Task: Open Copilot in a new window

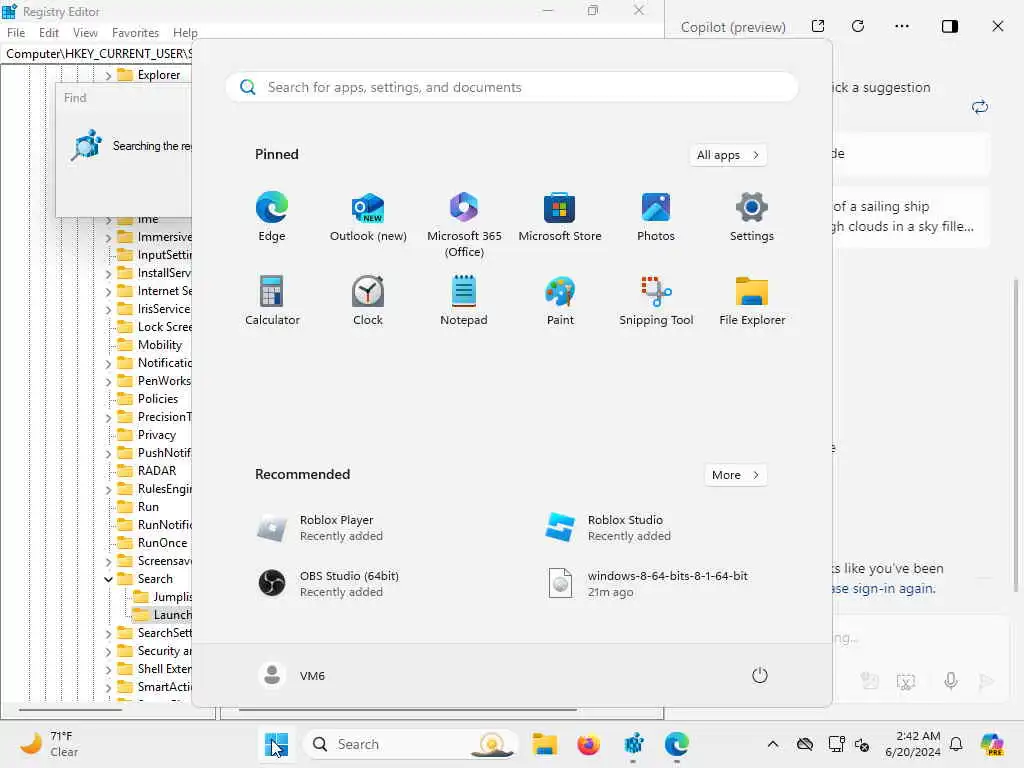Action: 818,26
